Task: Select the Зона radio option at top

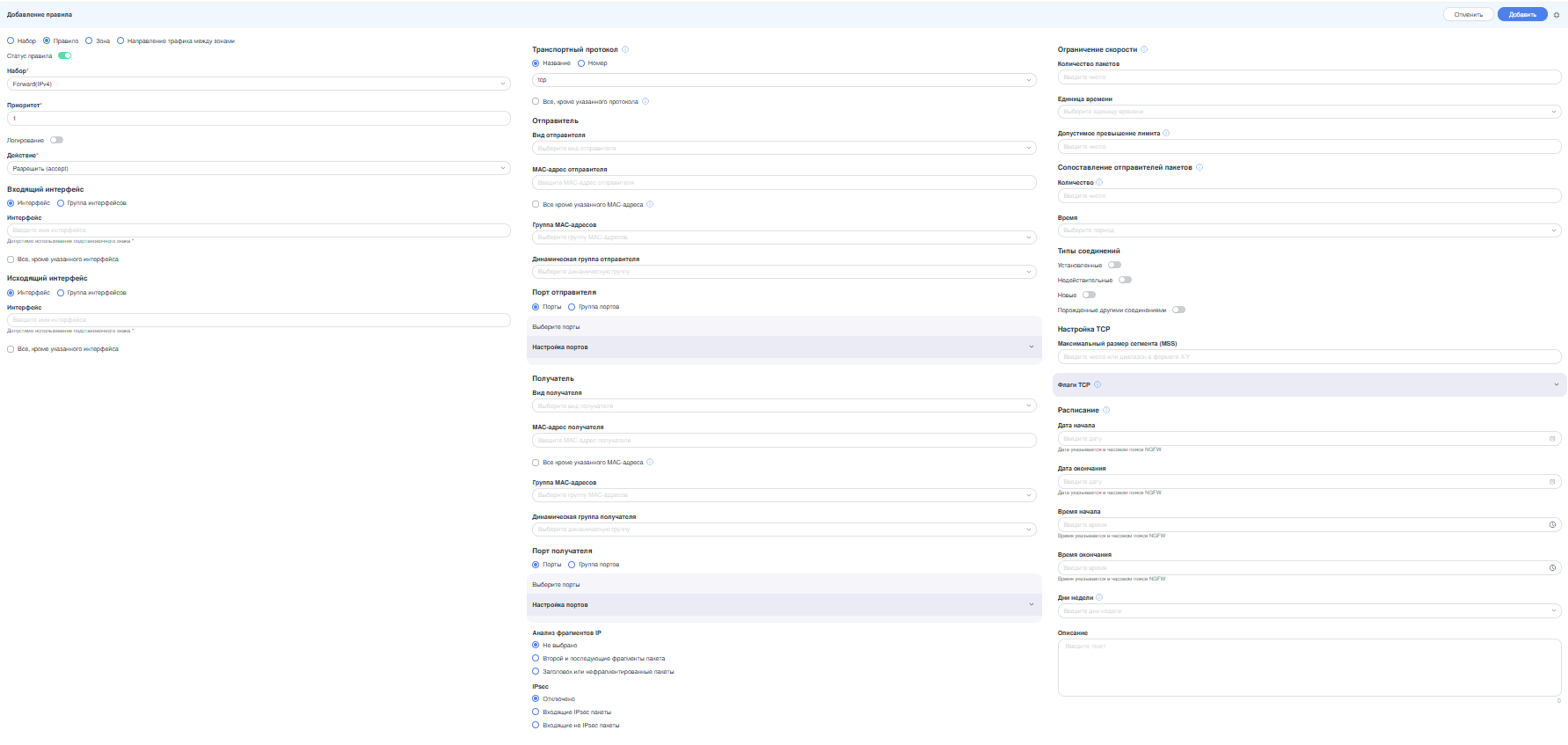Action: [x=89, y=41]
